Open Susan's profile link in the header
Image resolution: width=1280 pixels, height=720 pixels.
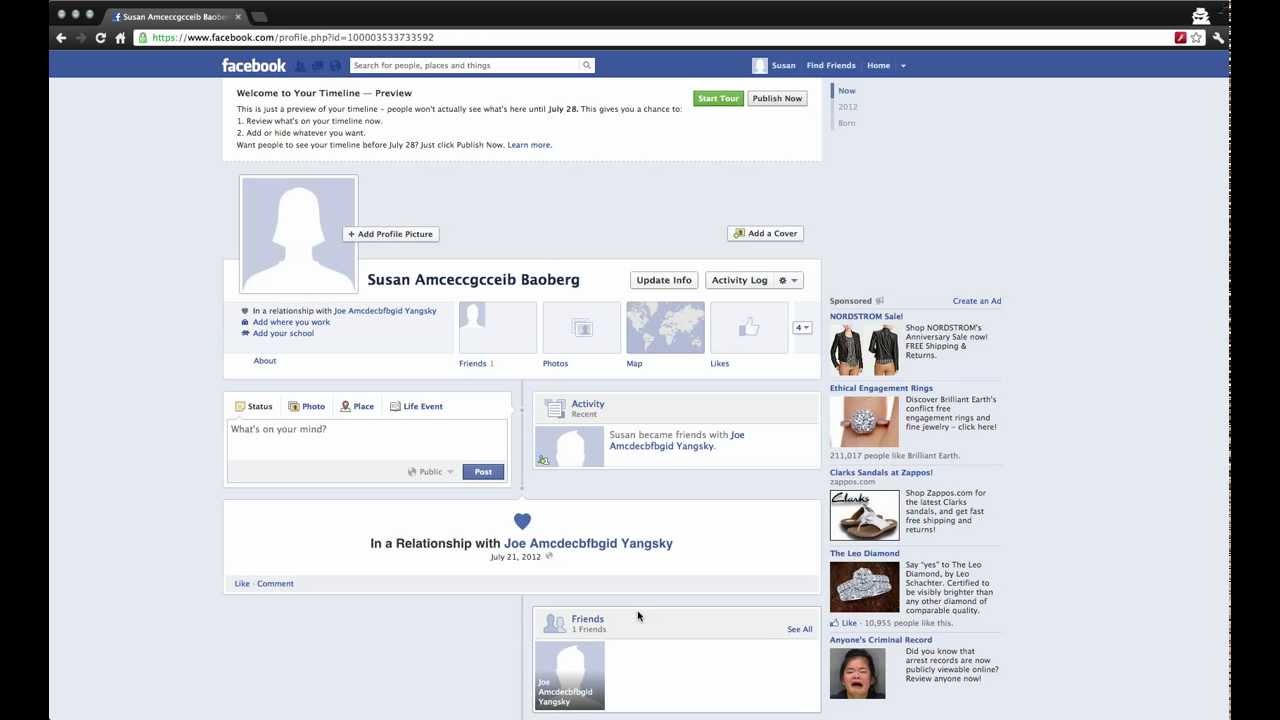coord(784,66)
